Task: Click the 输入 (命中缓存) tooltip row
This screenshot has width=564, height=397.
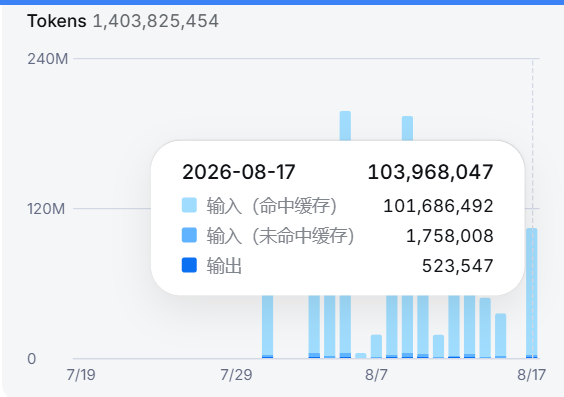Action: (x=337, y=206)
